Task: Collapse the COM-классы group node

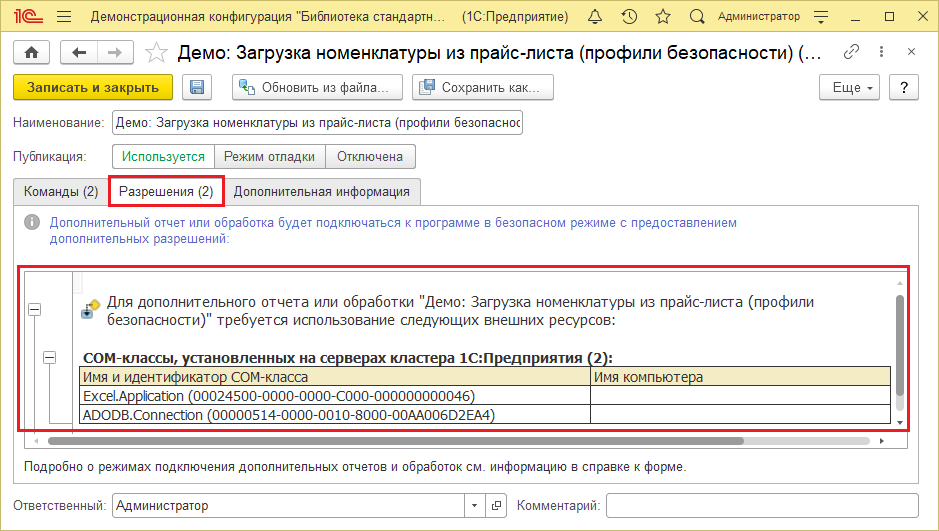Action: coord(50,357)
